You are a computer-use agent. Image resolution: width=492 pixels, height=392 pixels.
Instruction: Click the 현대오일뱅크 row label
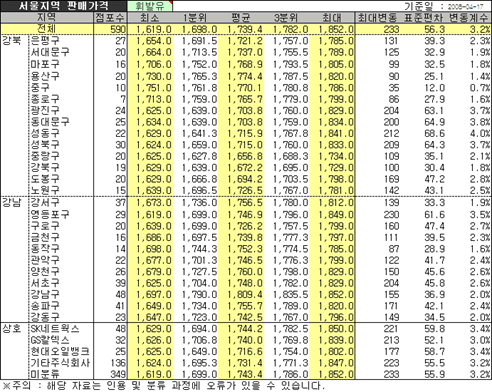[x=60, y=351]
